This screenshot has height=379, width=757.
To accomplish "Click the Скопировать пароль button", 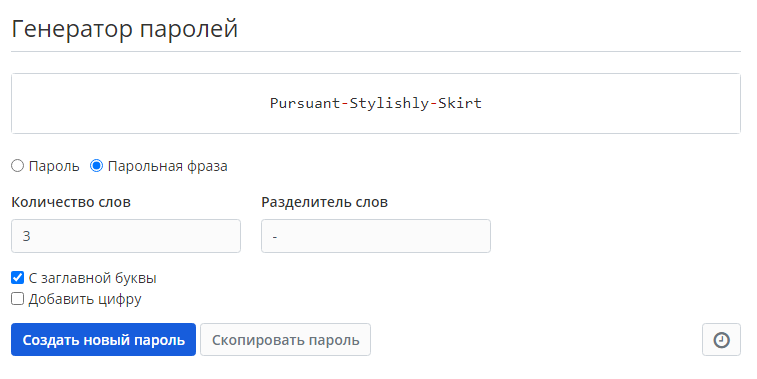I will click(x=285, y=340).
